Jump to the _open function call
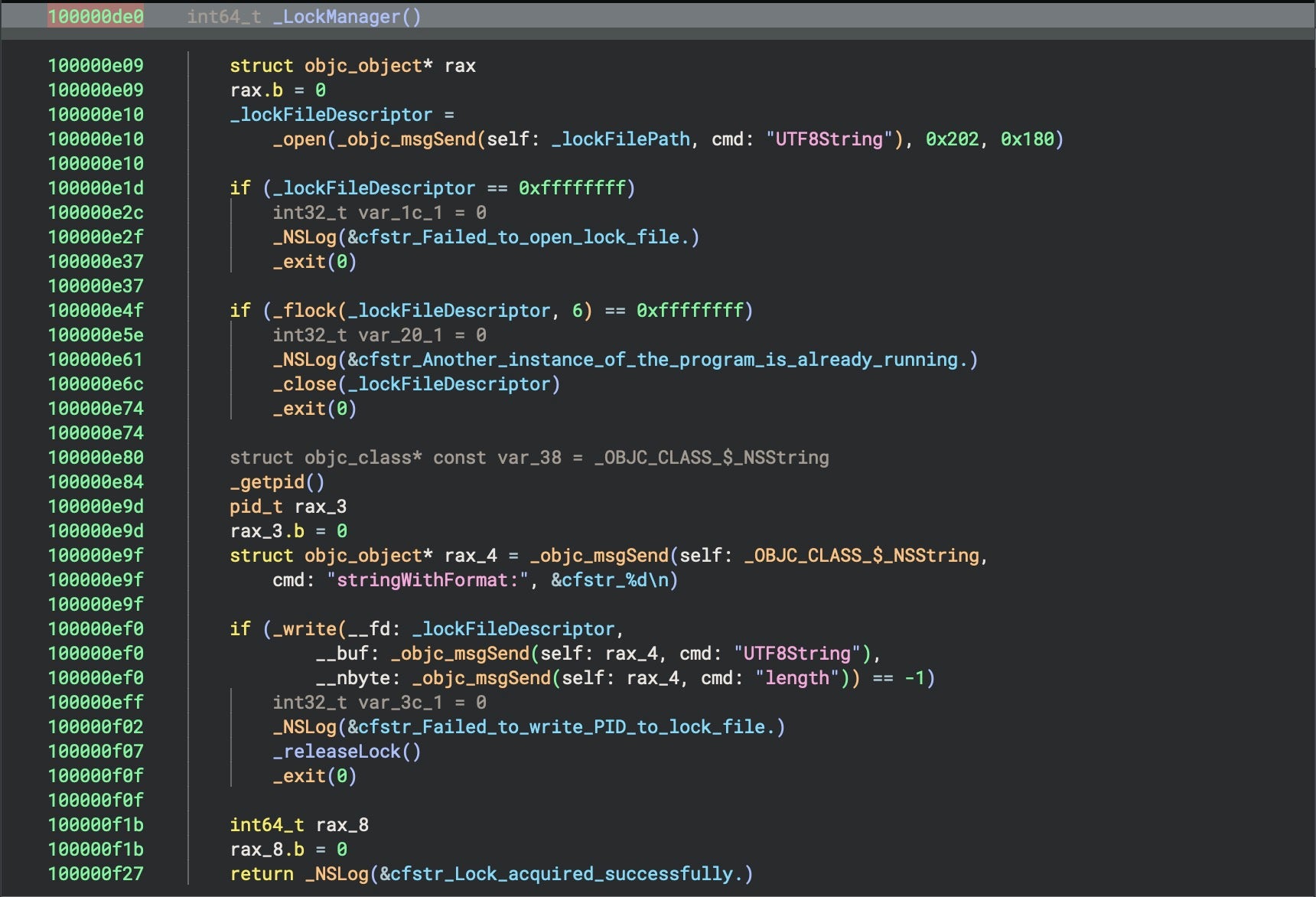This screenshot has height=897, width=1316. click(299, 139)
